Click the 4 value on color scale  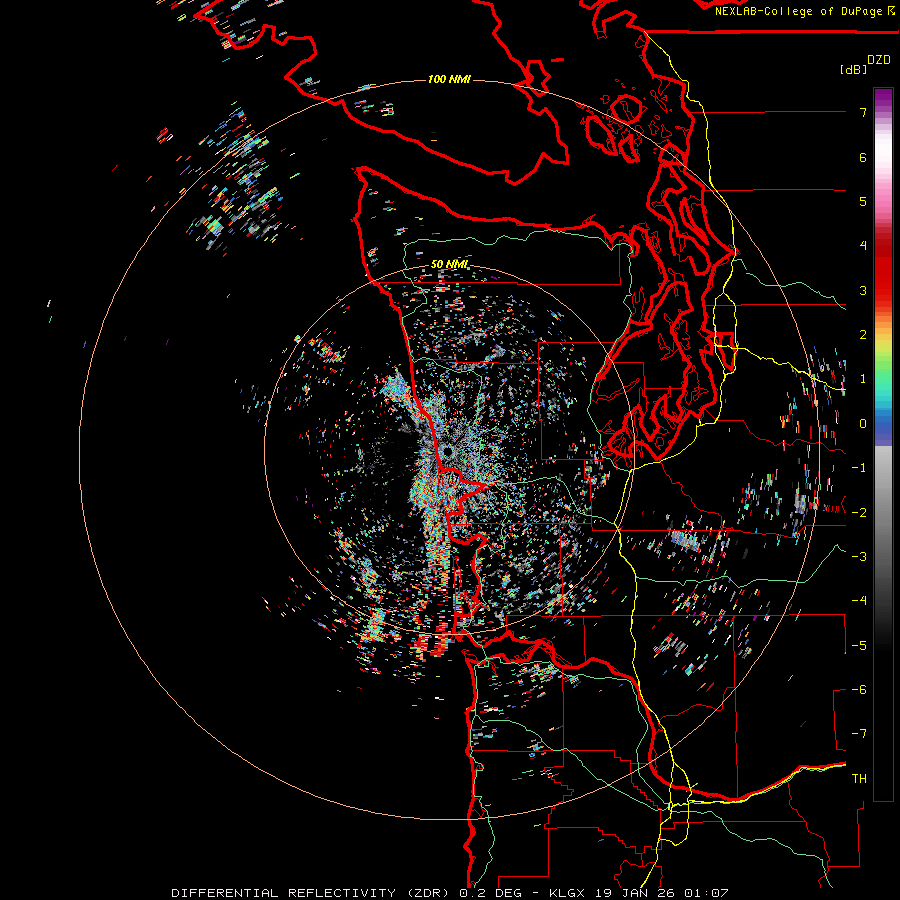click(863, 246)
